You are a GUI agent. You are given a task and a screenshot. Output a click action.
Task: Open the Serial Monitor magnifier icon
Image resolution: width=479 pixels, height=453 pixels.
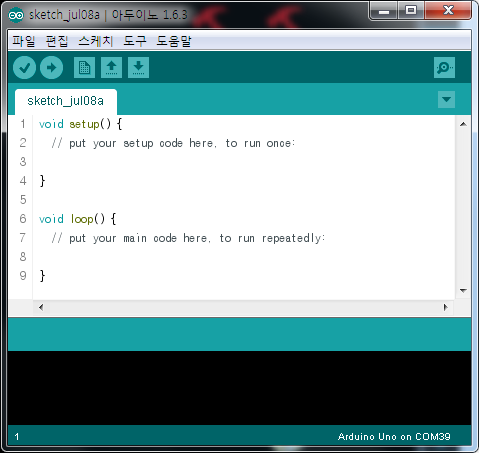(x=444, y=68)
